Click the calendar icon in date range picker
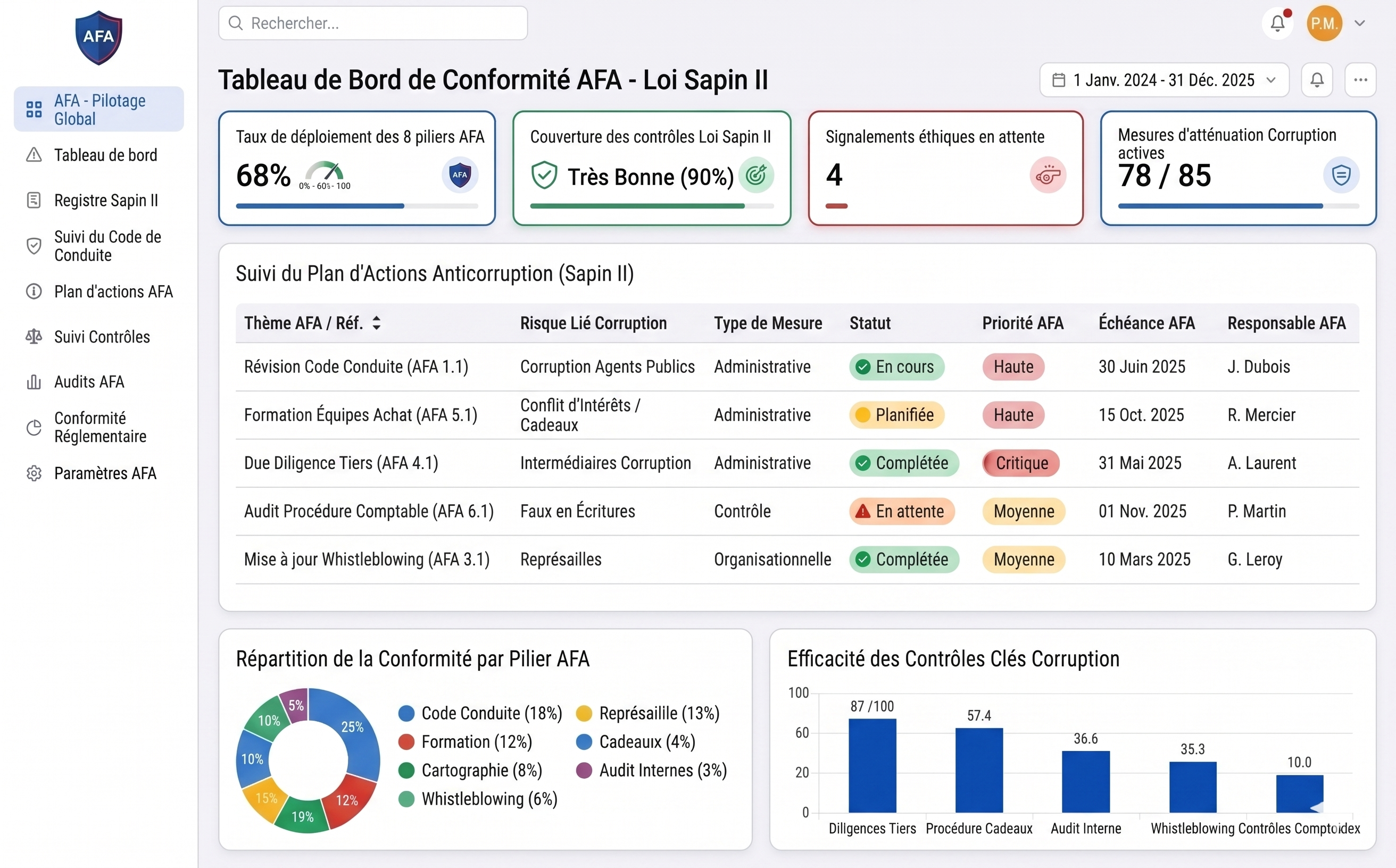 point(1059,80)
